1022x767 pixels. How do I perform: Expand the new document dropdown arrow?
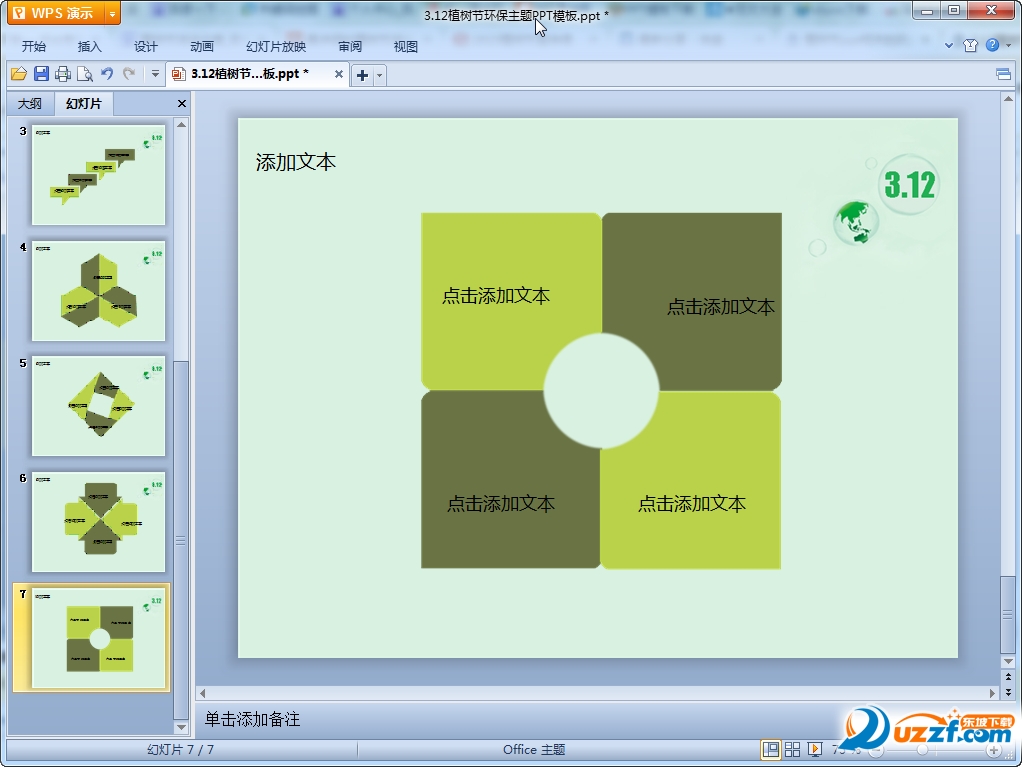point(379,76)
